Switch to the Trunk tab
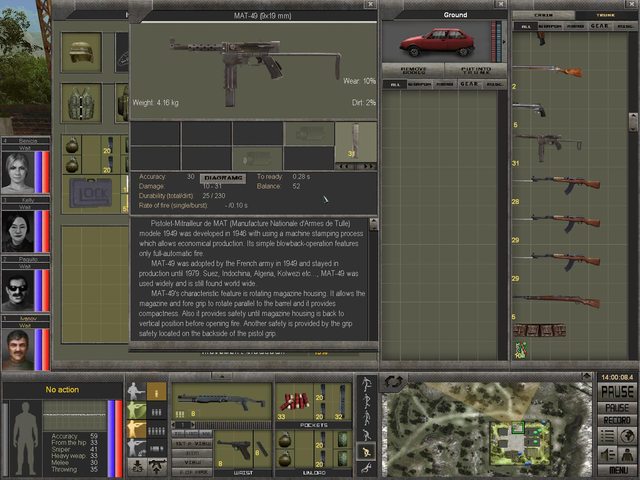The height and width of the screenshot is (480, 640). (x=605, y=15)
